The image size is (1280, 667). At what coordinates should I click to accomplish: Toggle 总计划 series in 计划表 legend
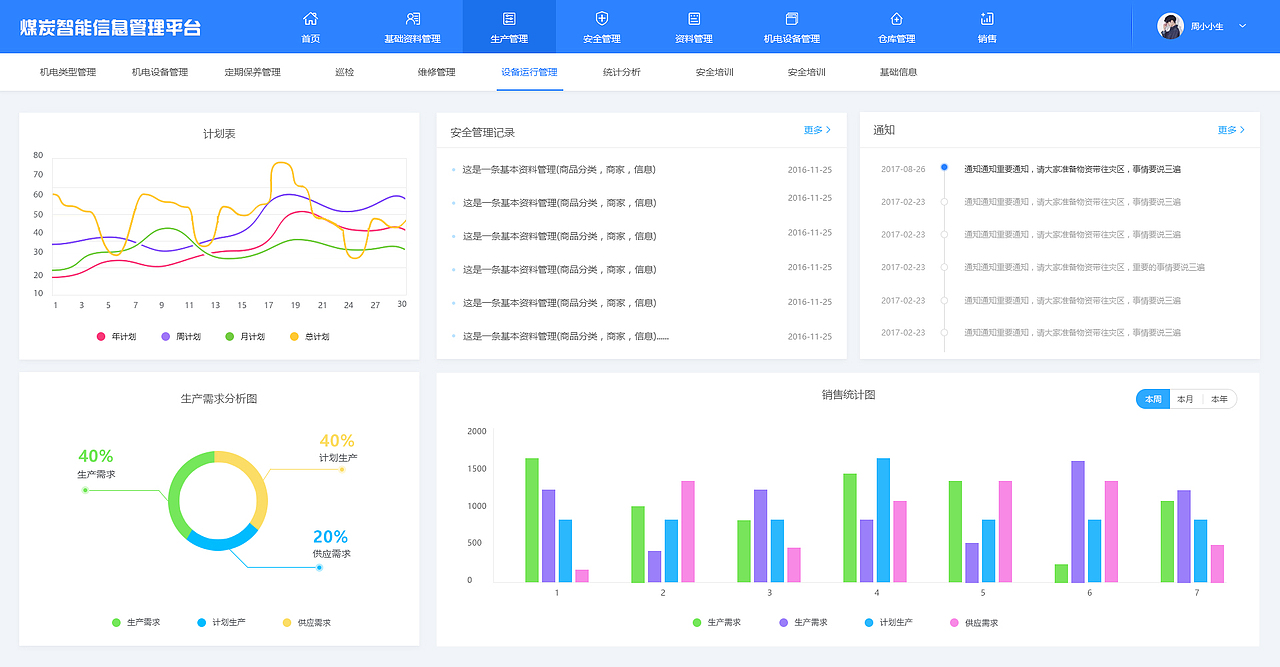point(309,337)
